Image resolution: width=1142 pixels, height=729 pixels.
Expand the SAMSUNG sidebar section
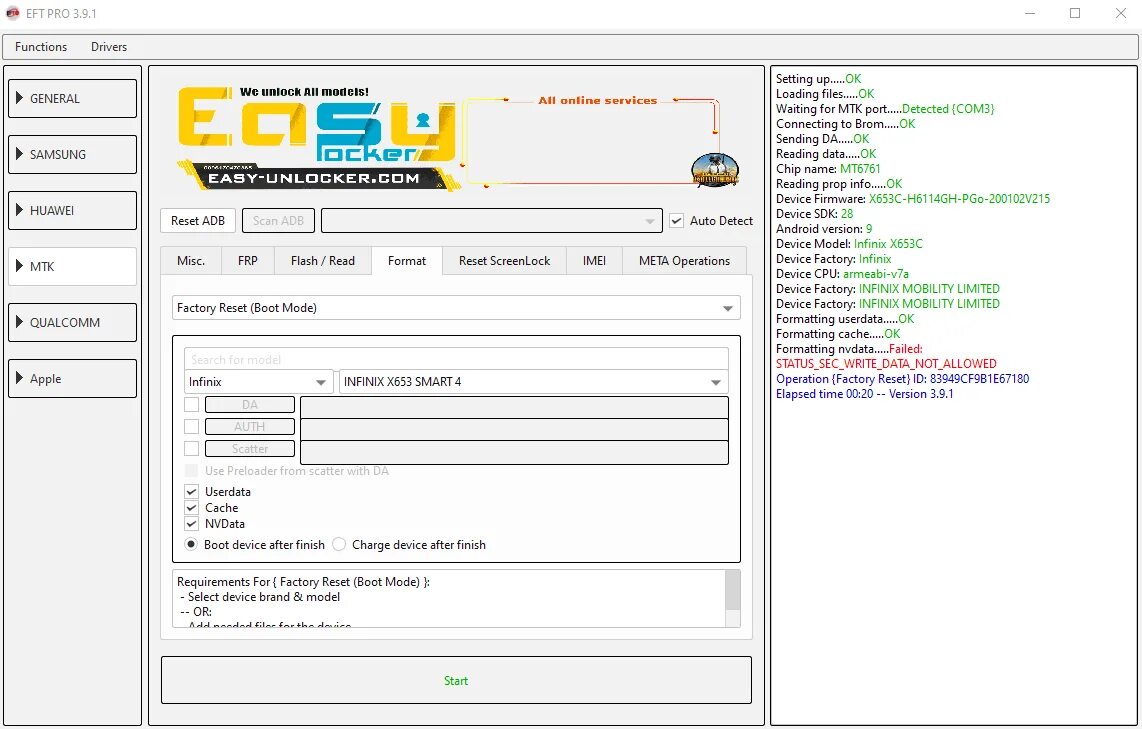(x=72, y=154)
